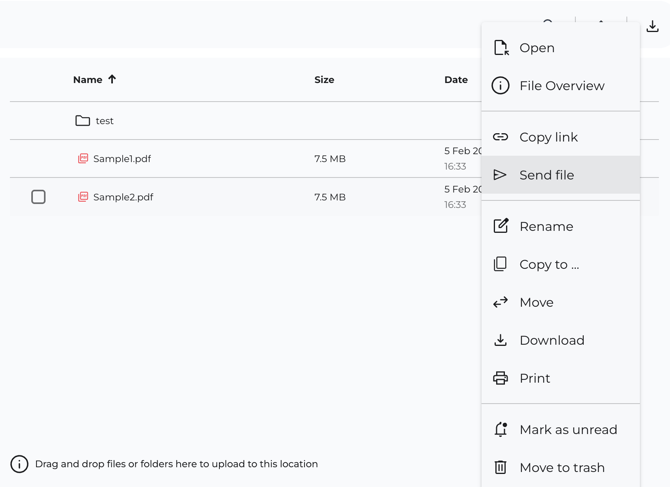Screen dimensions: 670x487
Task: Click the test folder icon
Action: 83,121
